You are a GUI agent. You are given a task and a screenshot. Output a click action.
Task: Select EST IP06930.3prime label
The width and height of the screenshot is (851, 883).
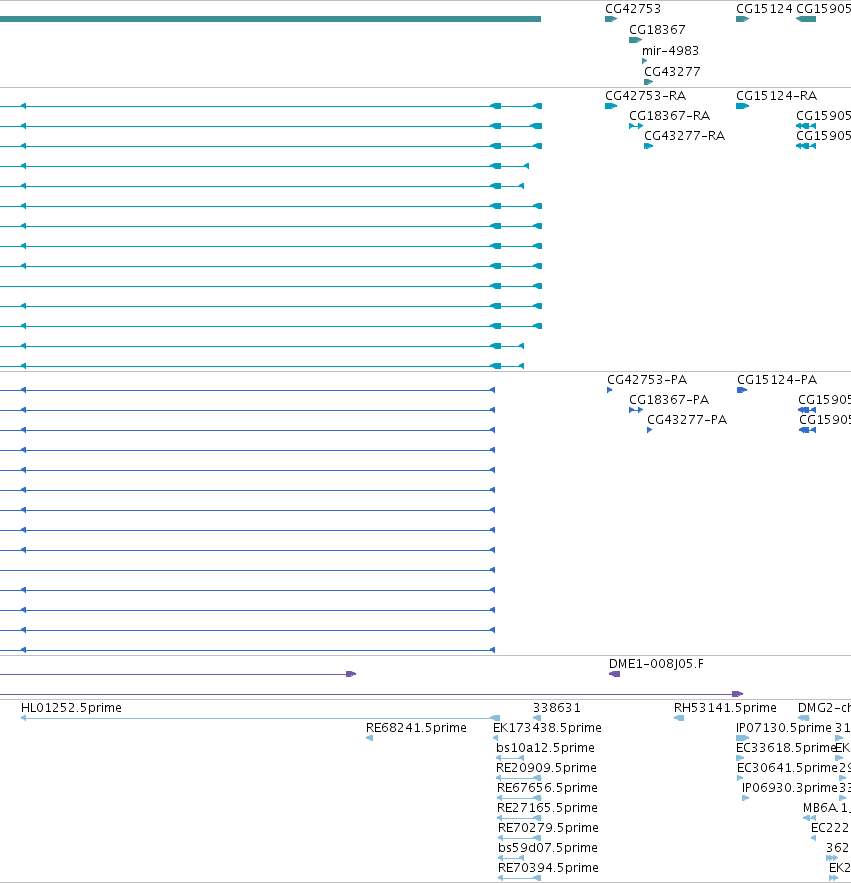click(790, 787)
